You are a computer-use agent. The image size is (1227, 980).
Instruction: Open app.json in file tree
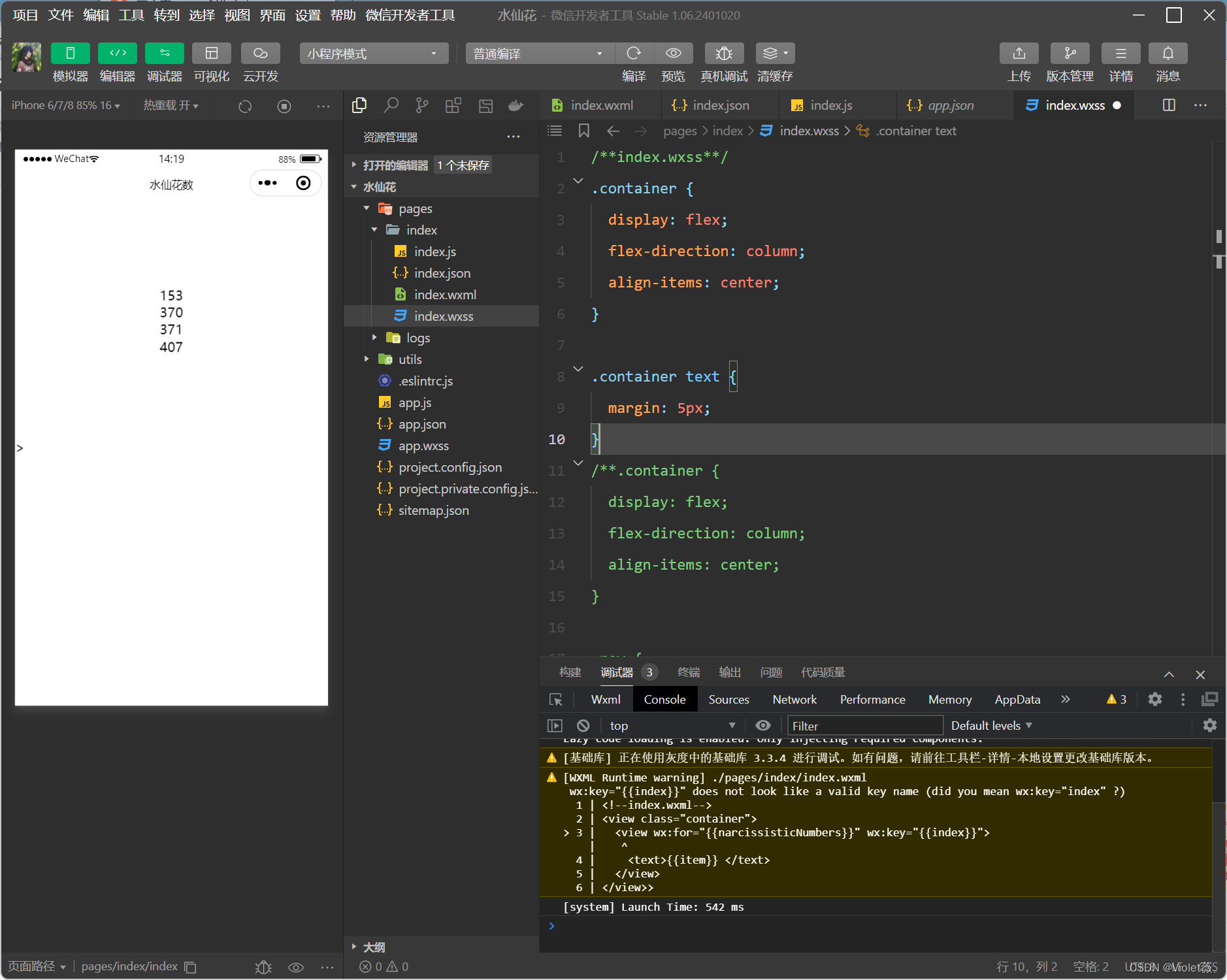click(x=422, y=424)
